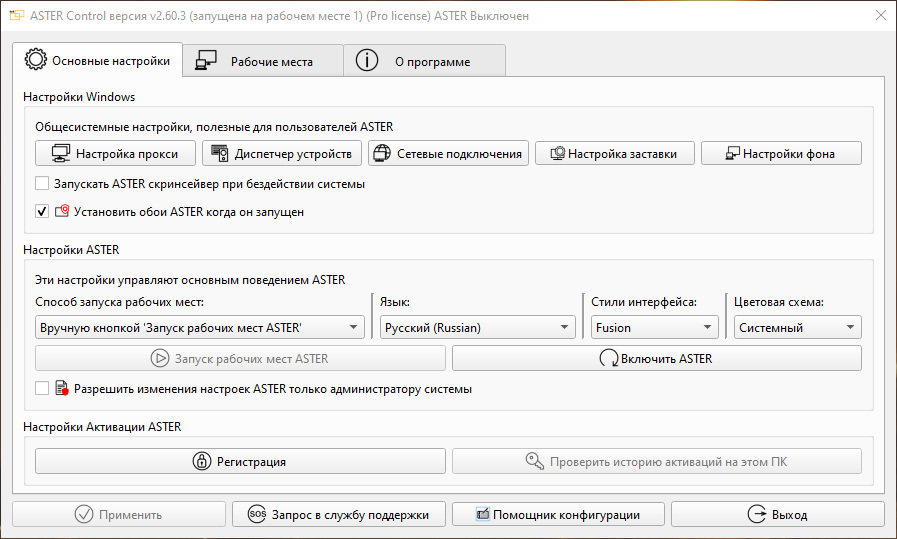Open the Язык language dropdown
Viewport: 897px width, 539px height.
(x=478, y=327)
